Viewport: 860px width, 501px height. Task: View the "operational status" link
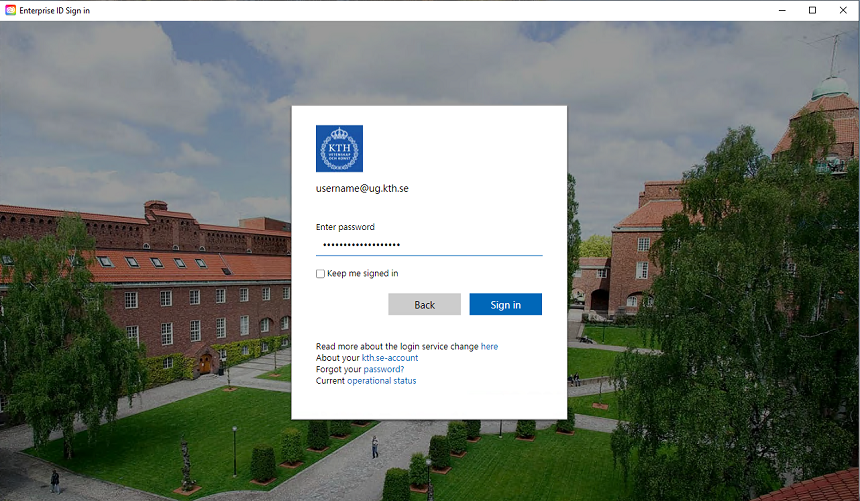381,381
